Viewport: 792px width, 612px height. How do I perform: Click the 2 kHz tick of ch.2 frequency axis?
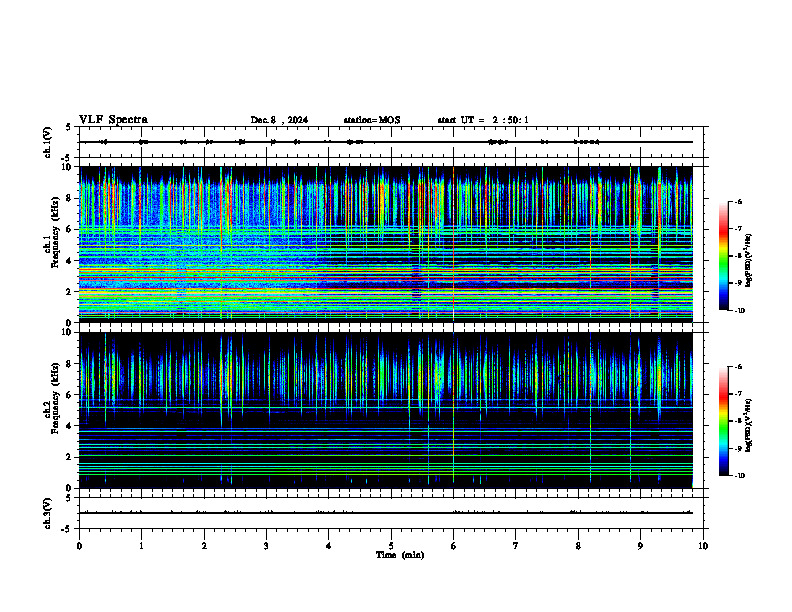tap(70, 457)
